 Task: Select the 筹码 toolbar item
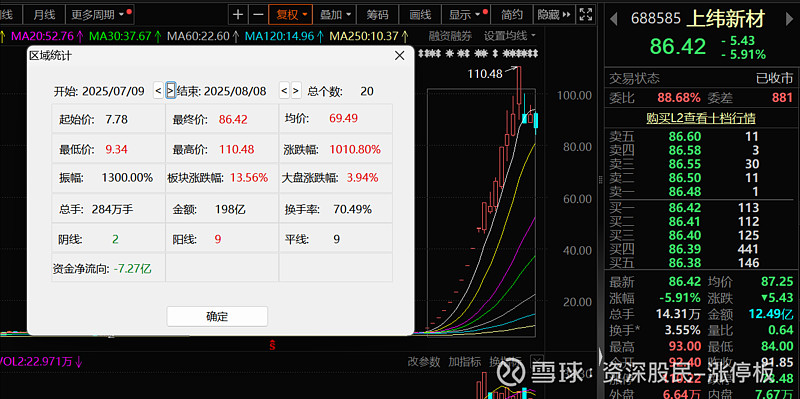378,15
